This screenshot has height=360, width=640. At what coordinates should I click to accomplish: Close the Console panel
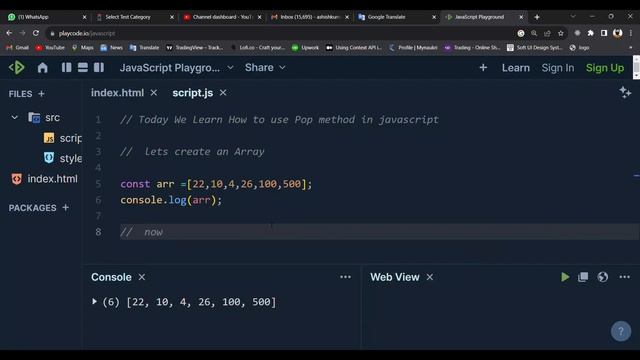142,277
